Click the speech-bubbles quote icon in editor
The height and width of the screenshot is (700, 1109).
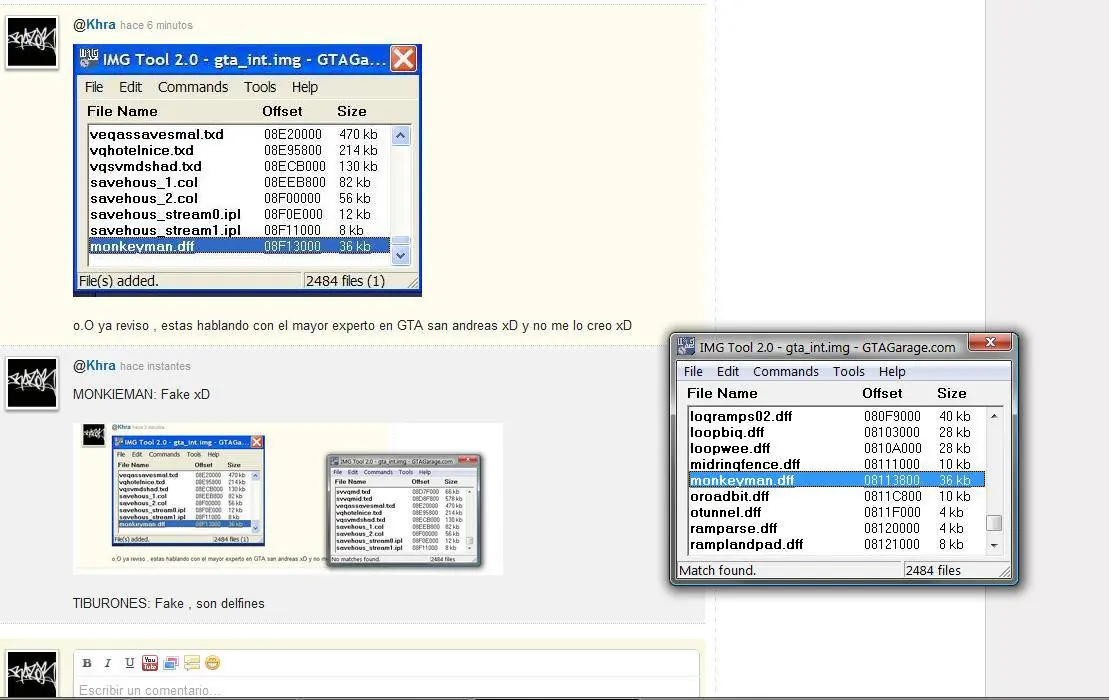click(192, 663)
